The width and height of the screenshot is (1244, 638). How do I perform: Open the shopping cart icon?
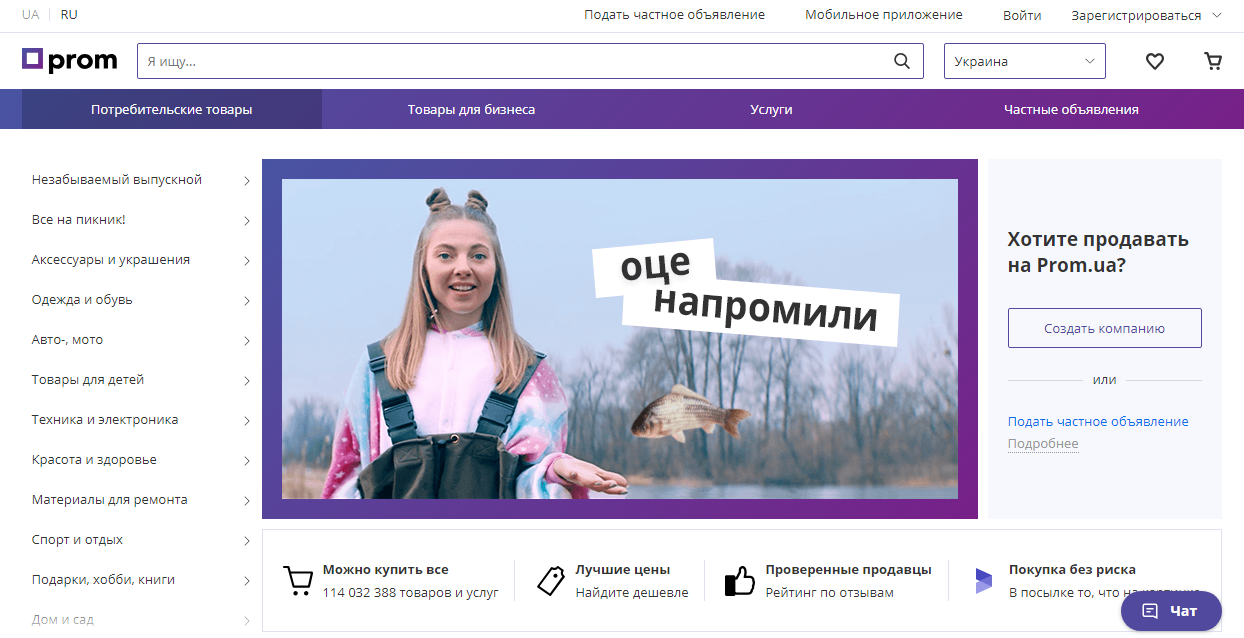[1213, 61]
